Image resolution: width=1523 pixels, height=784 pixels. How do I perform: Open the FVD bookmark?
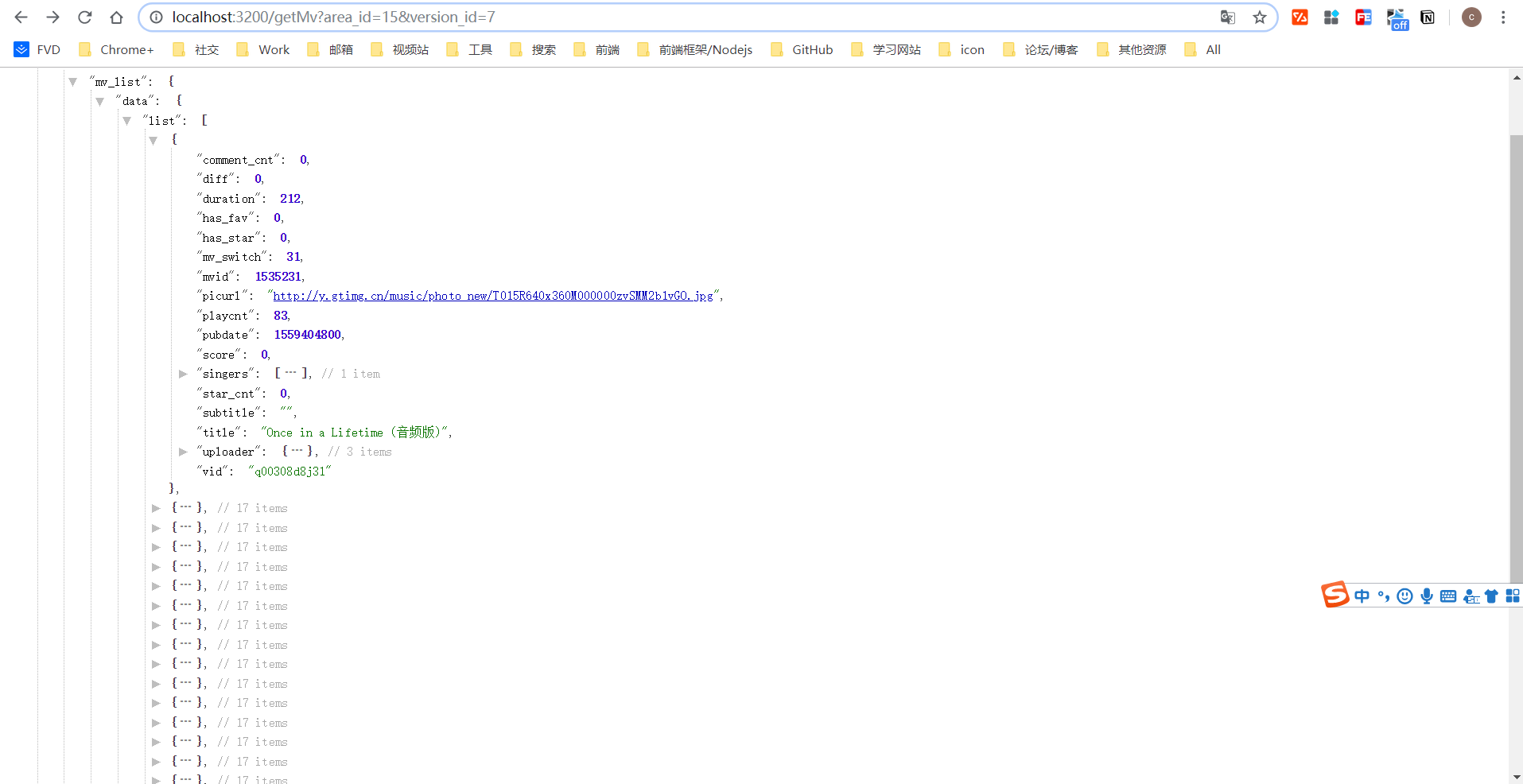(x=37, y=49)
